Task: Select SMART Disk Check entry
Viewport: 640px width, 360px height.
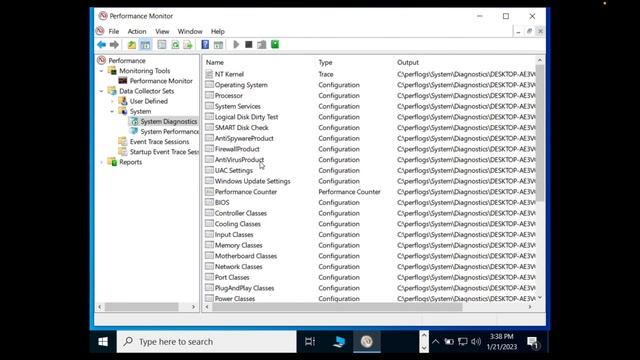Action: pos(242,127)
